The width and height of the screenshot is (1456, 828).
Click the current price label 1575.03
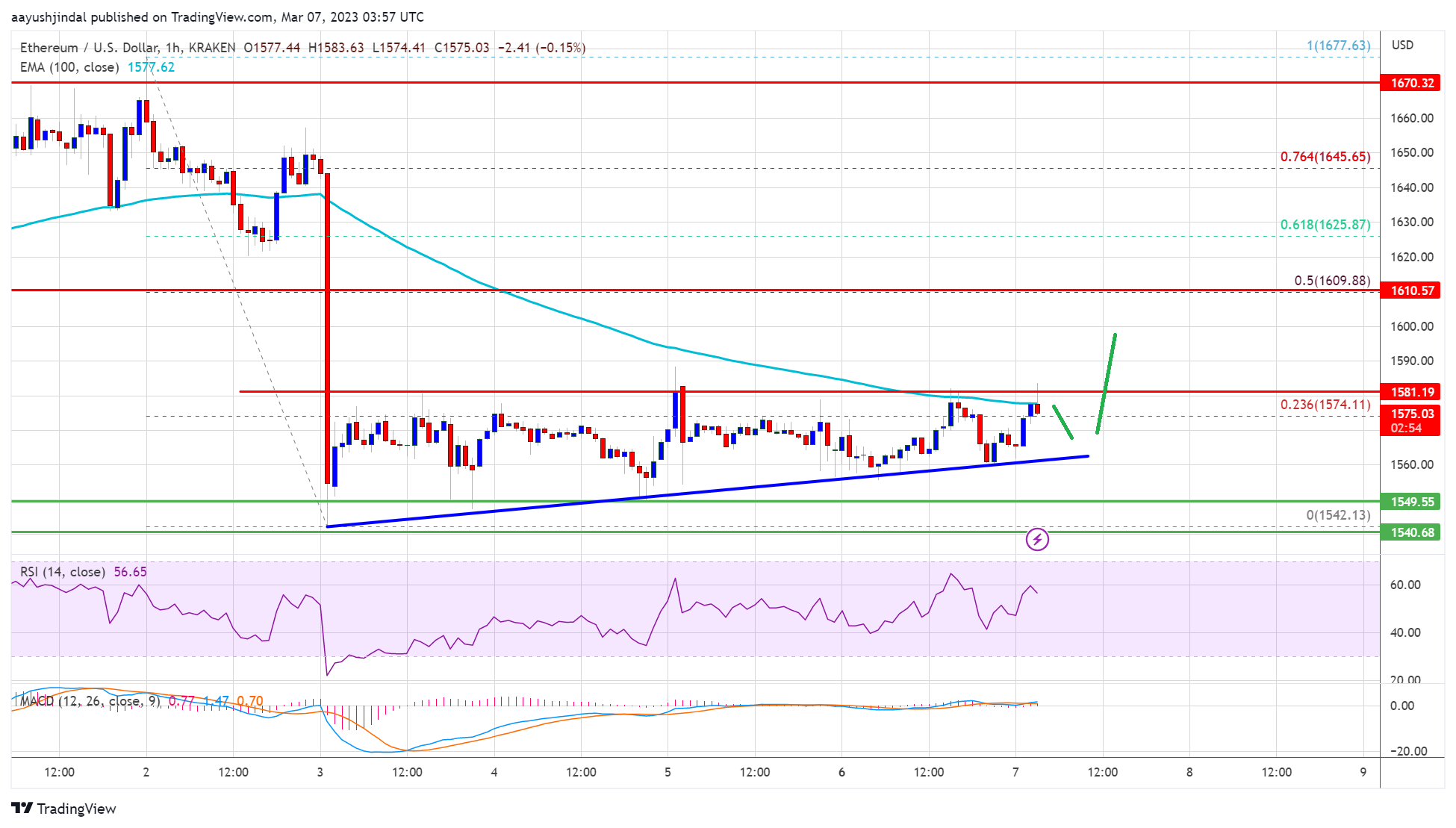[1413, 411]
